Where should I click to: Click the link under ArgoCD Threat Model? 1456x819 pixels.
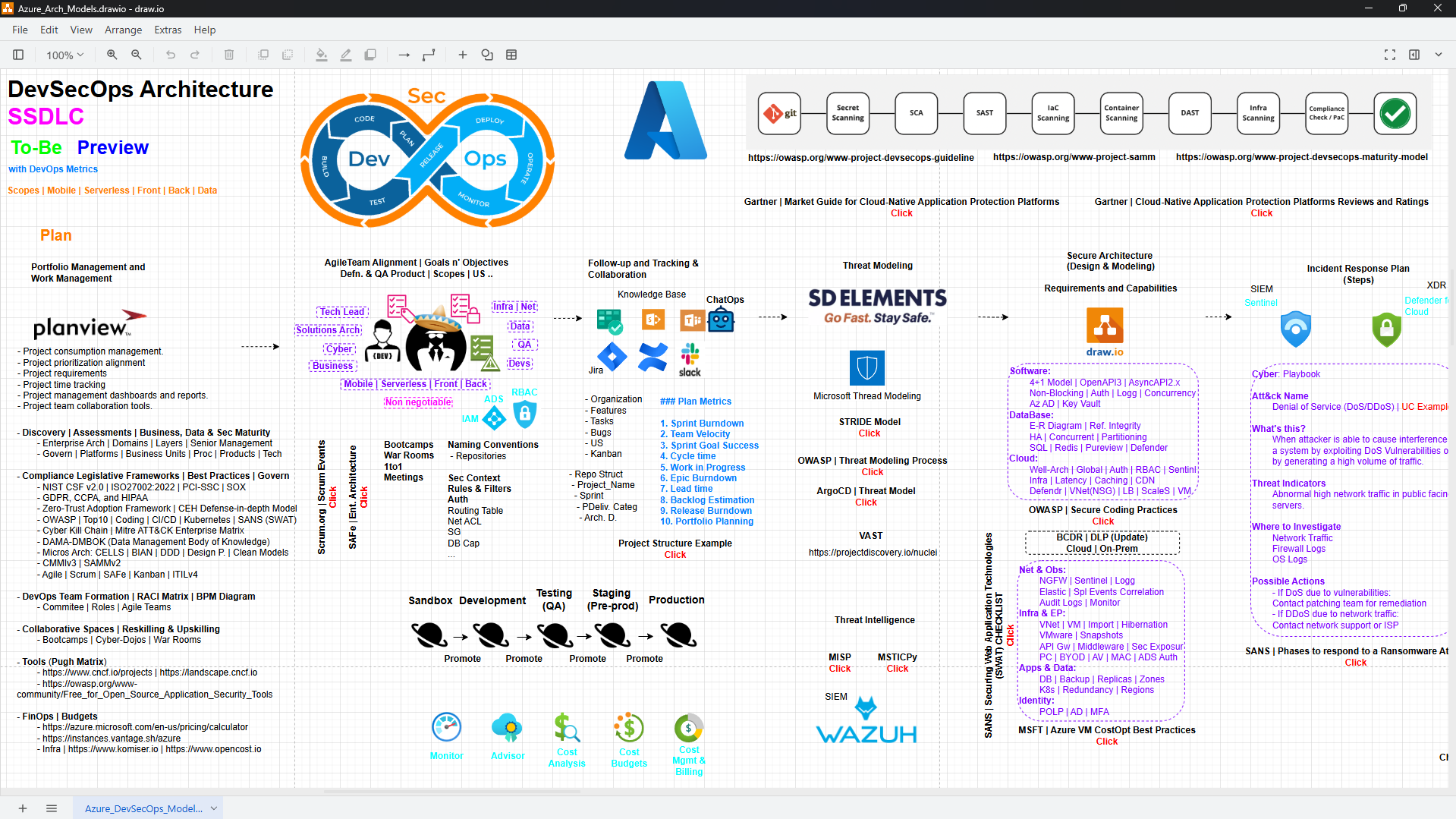(866, 502)
